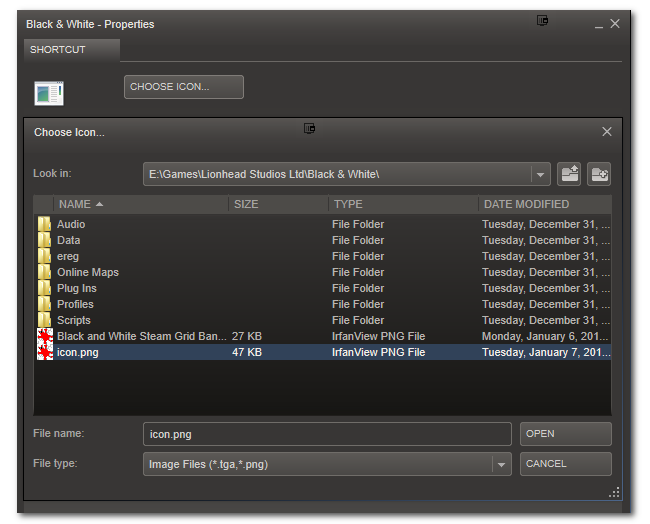Select the Scripts folder name
Image resolution: width=650 pixels, height=524 pixels.
pyautogui.click(x=73, y=320)
